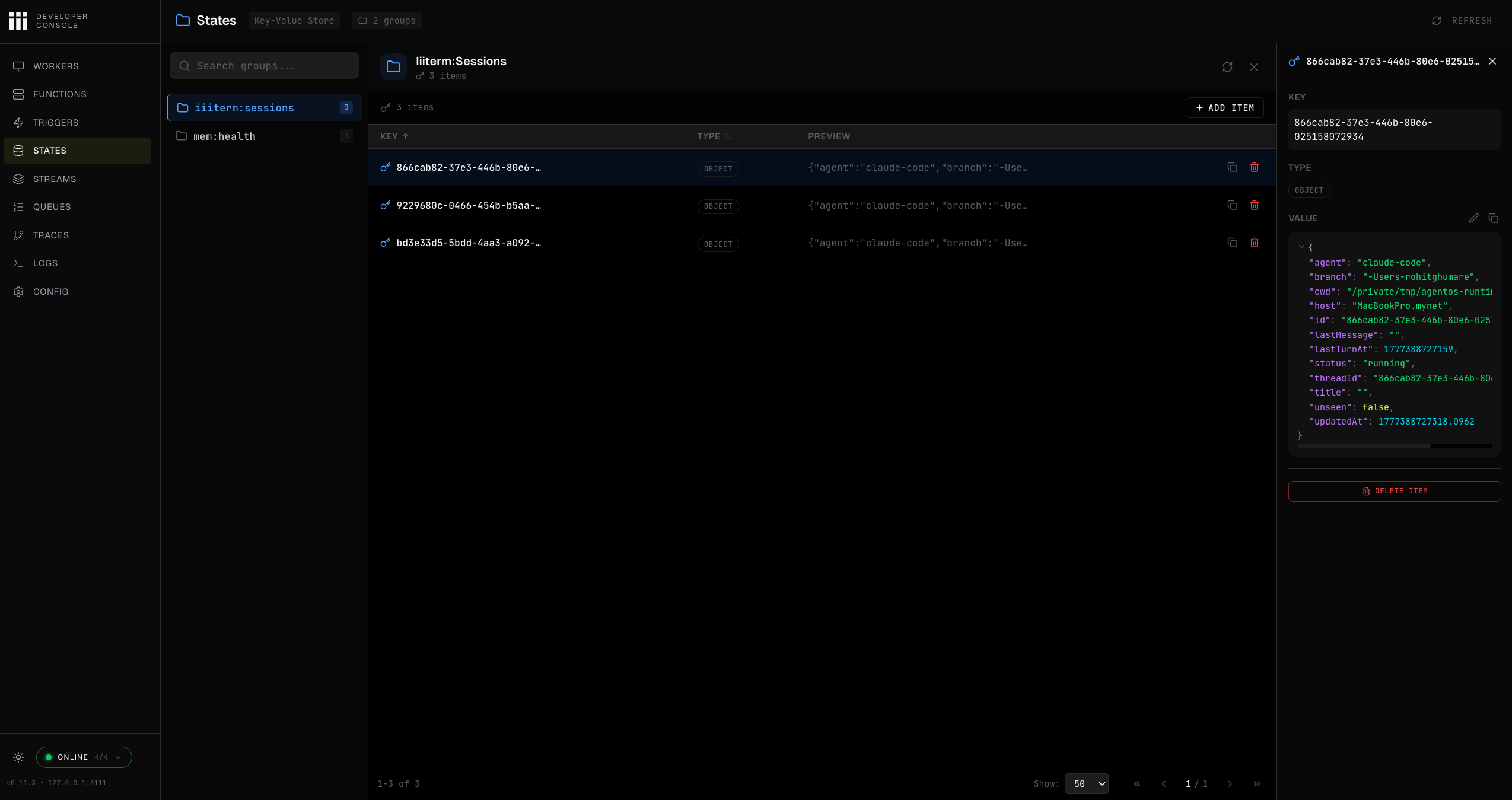Sort by the TYPE column
Viewport: 1512px width, 800px height.
[x=714, y=136]
